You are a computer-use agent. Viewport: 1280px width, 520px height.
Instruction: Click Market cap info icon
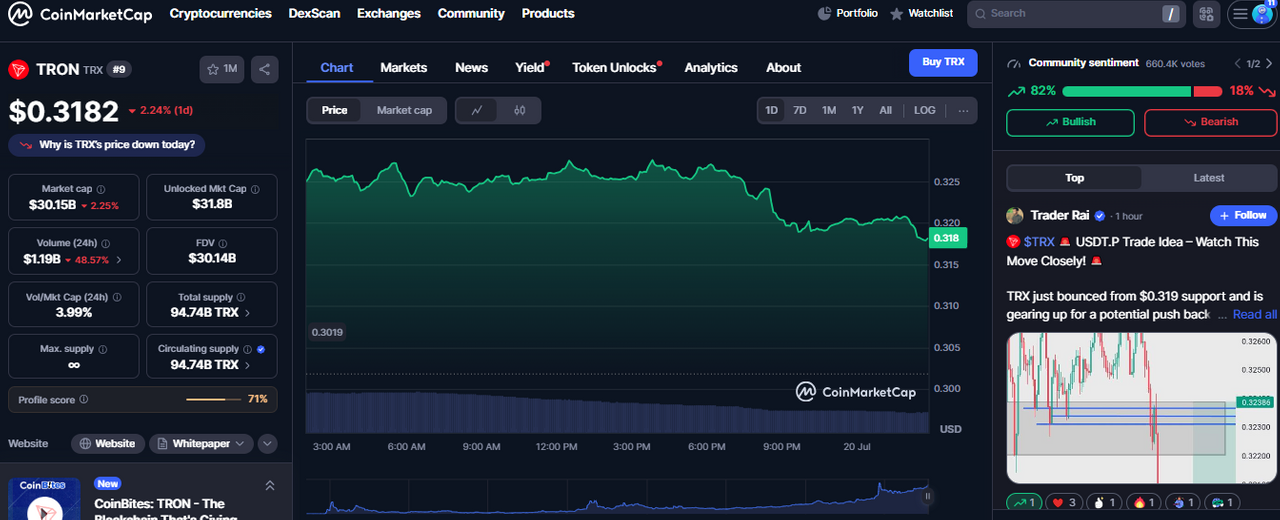click(101, 189)
